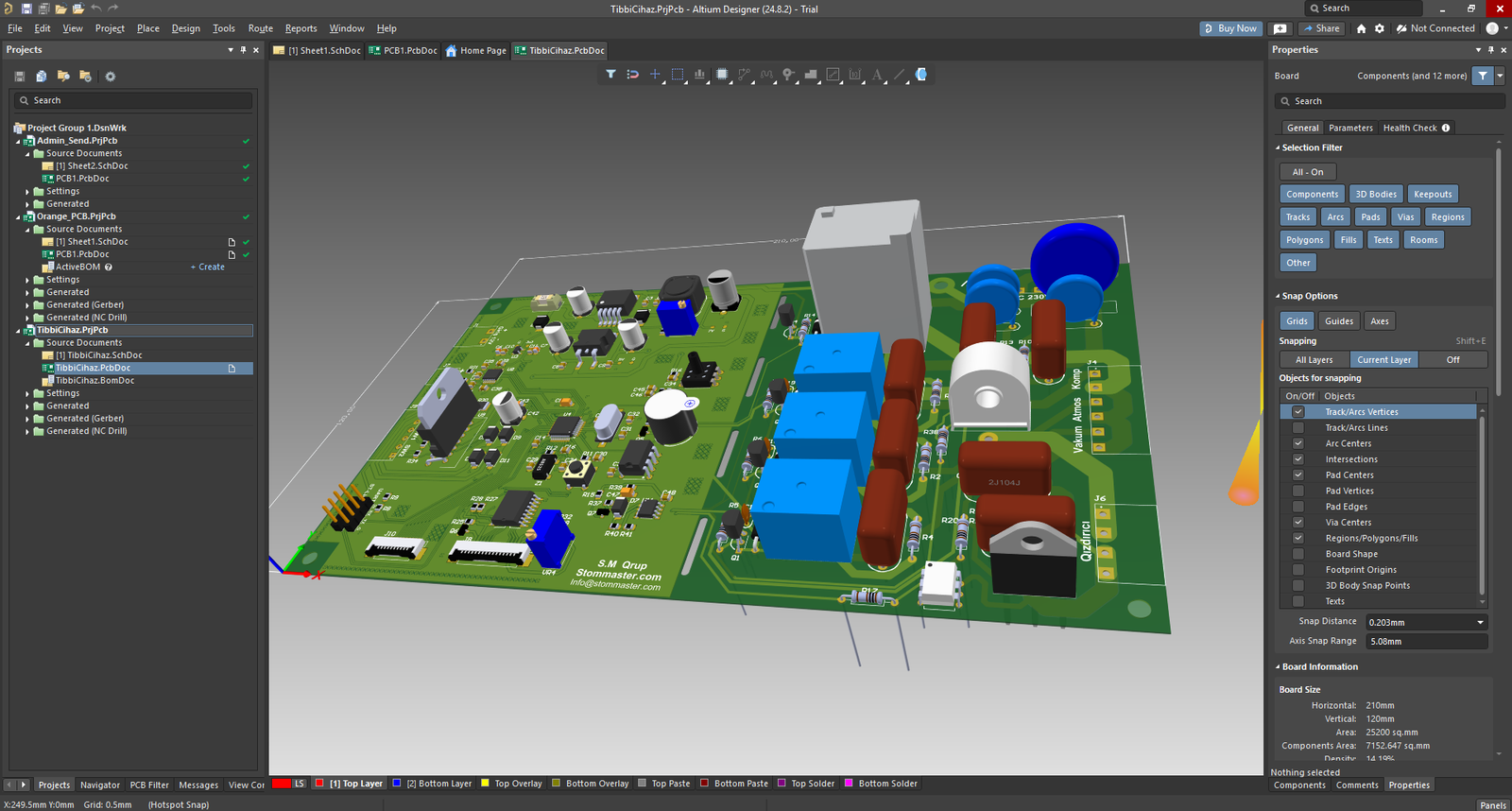Switch to the Home Page tab

(476, 51)
